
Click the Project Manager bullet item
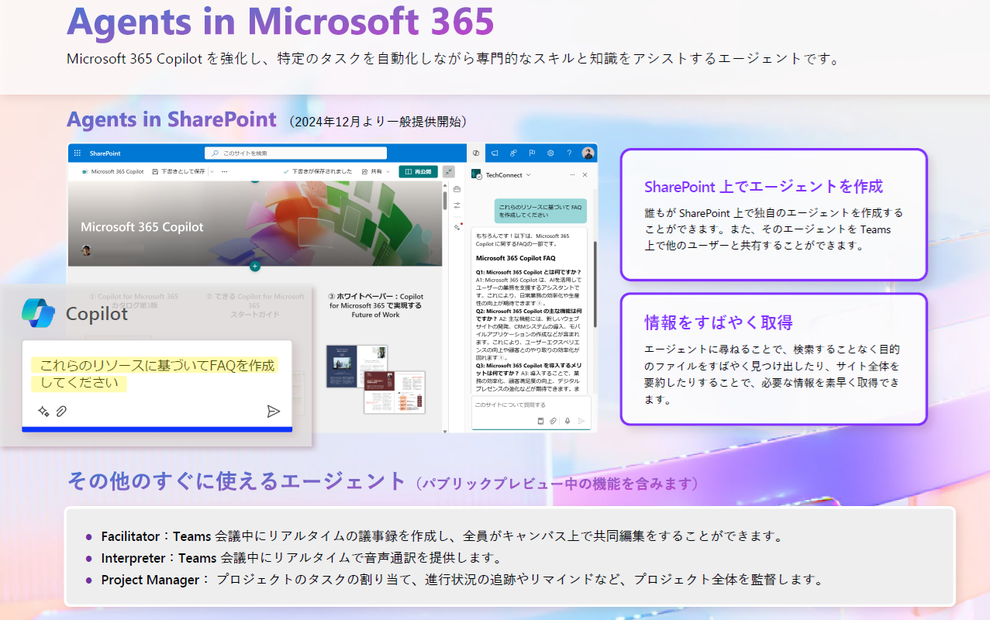pyautogui.click(x=456, y=580)
